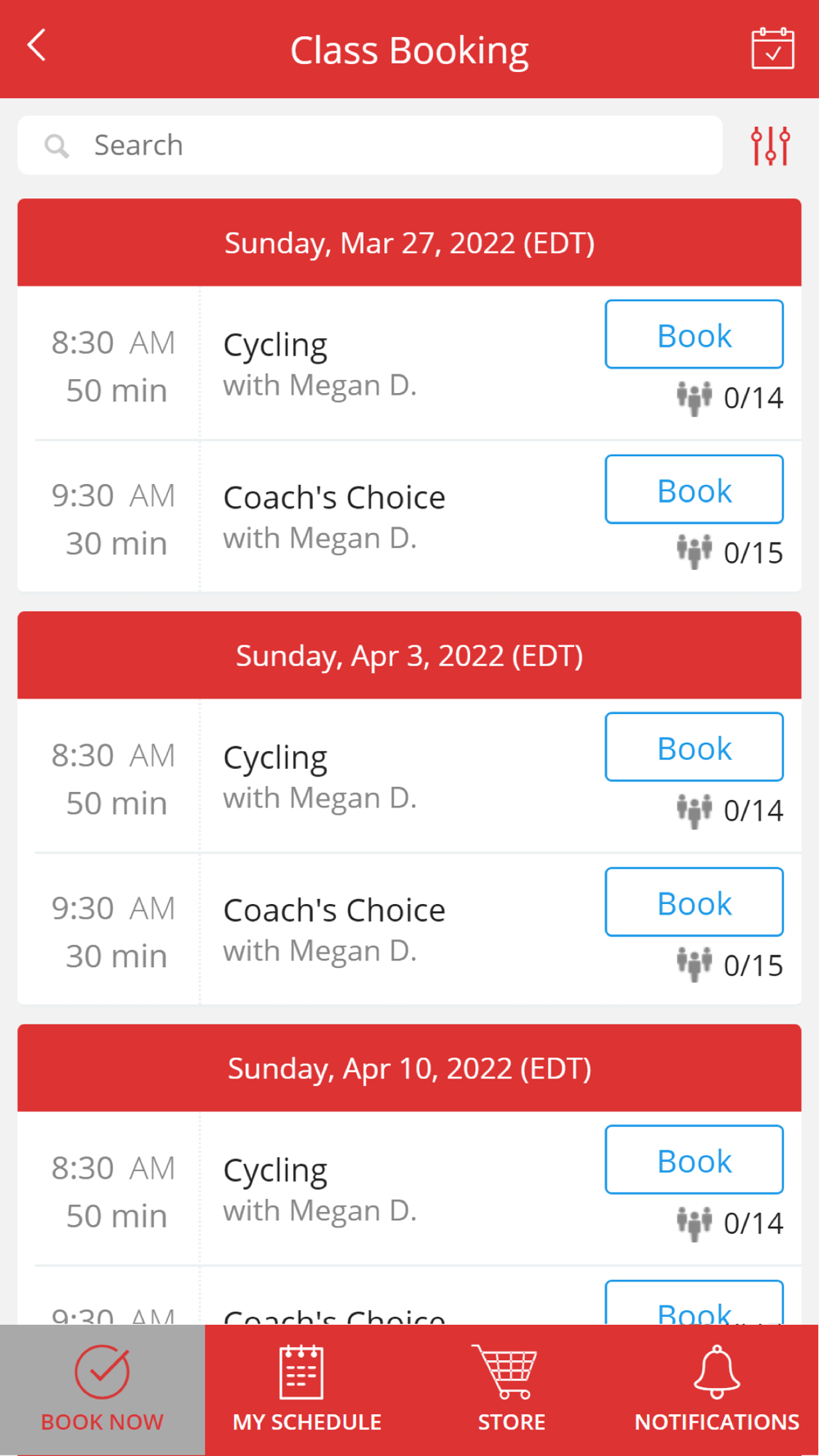Tap the search magnifier icon
819x1456 pixels.
click(57, 146)
